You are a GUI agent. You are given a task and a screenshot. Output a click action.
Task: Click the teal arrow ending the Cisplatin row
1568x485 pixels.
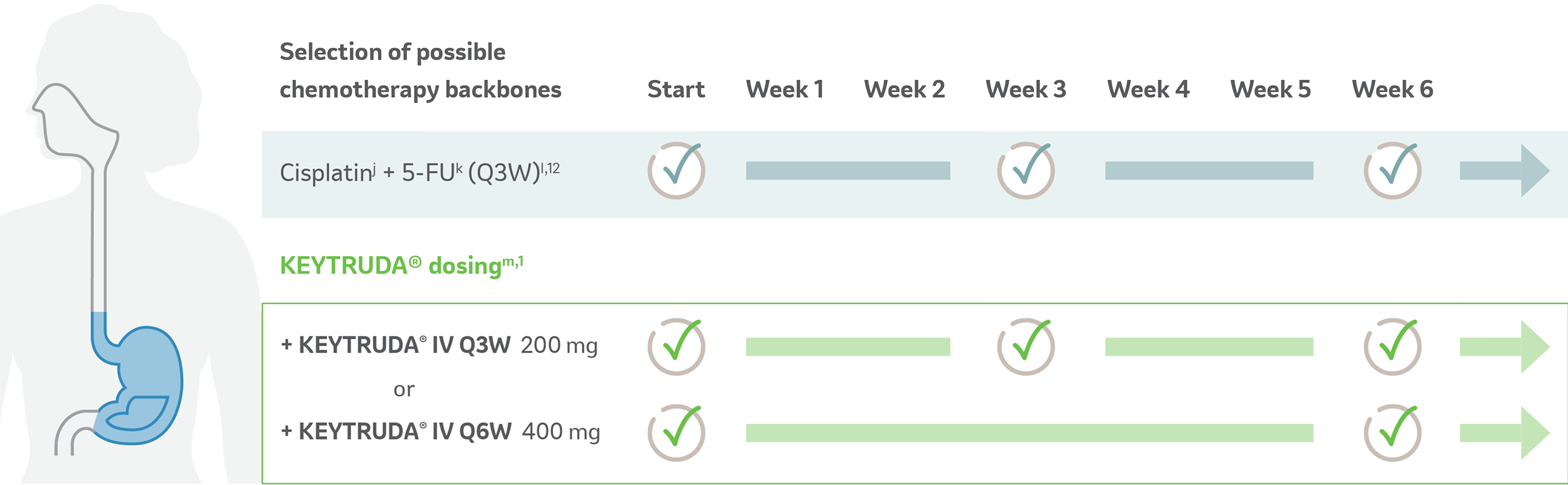1504,170
